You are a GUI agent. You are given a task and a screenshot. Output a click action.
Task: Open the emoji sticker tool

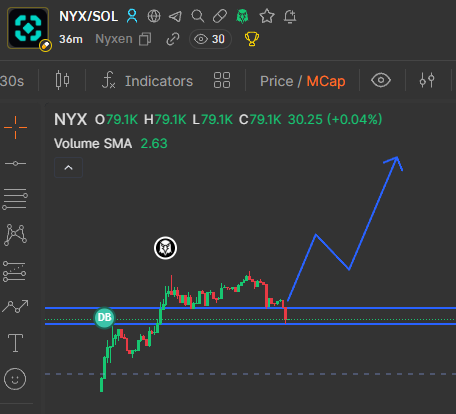coord(15,379)
